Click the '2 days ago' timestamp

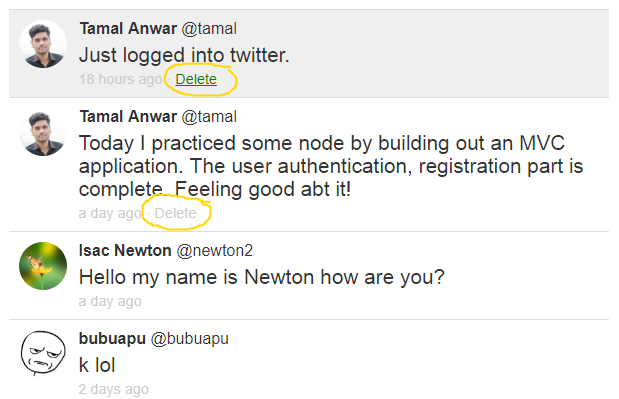tap(114, 389)
